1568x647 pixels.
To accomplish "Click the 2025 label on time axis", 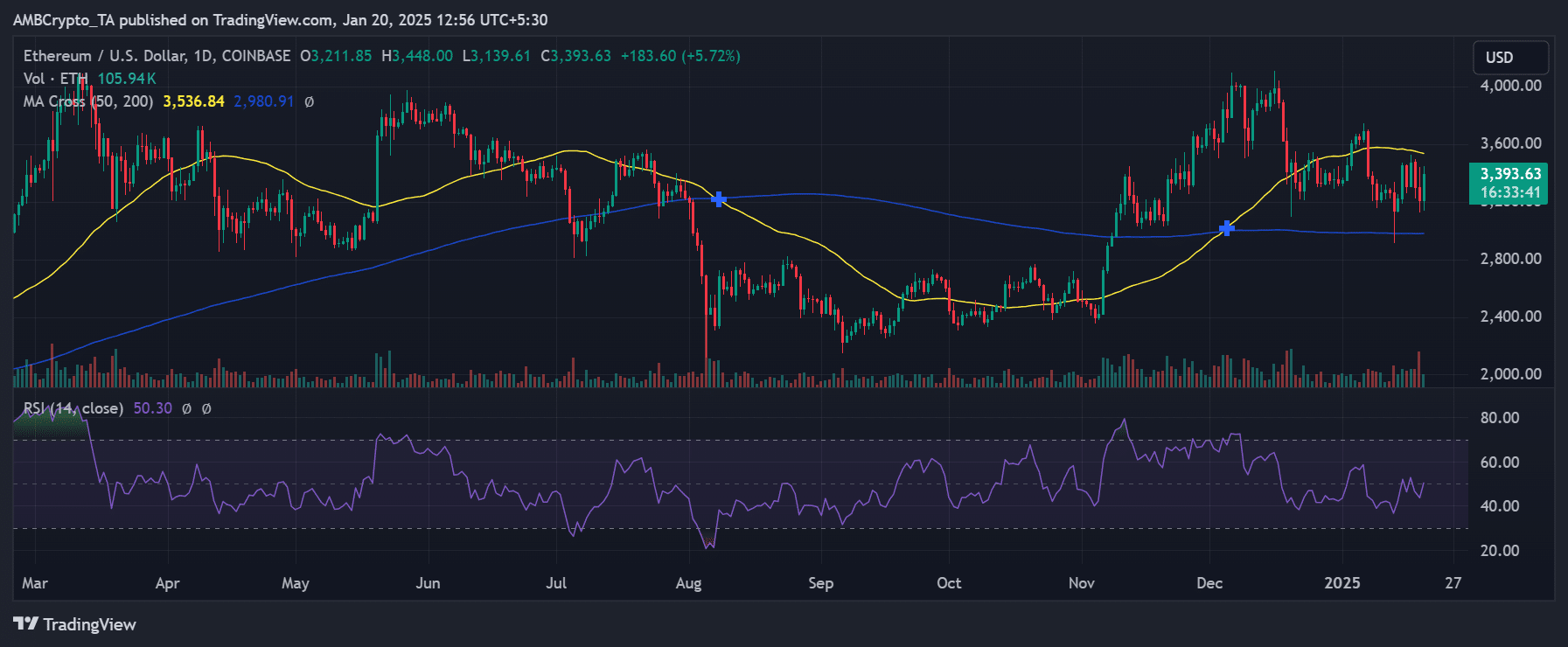I will click(1342, 583).
